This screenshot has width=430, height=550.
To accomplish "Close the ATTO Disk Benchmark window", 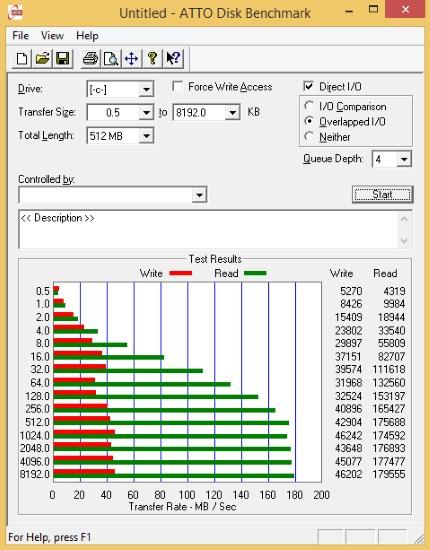I will [405, 9].
